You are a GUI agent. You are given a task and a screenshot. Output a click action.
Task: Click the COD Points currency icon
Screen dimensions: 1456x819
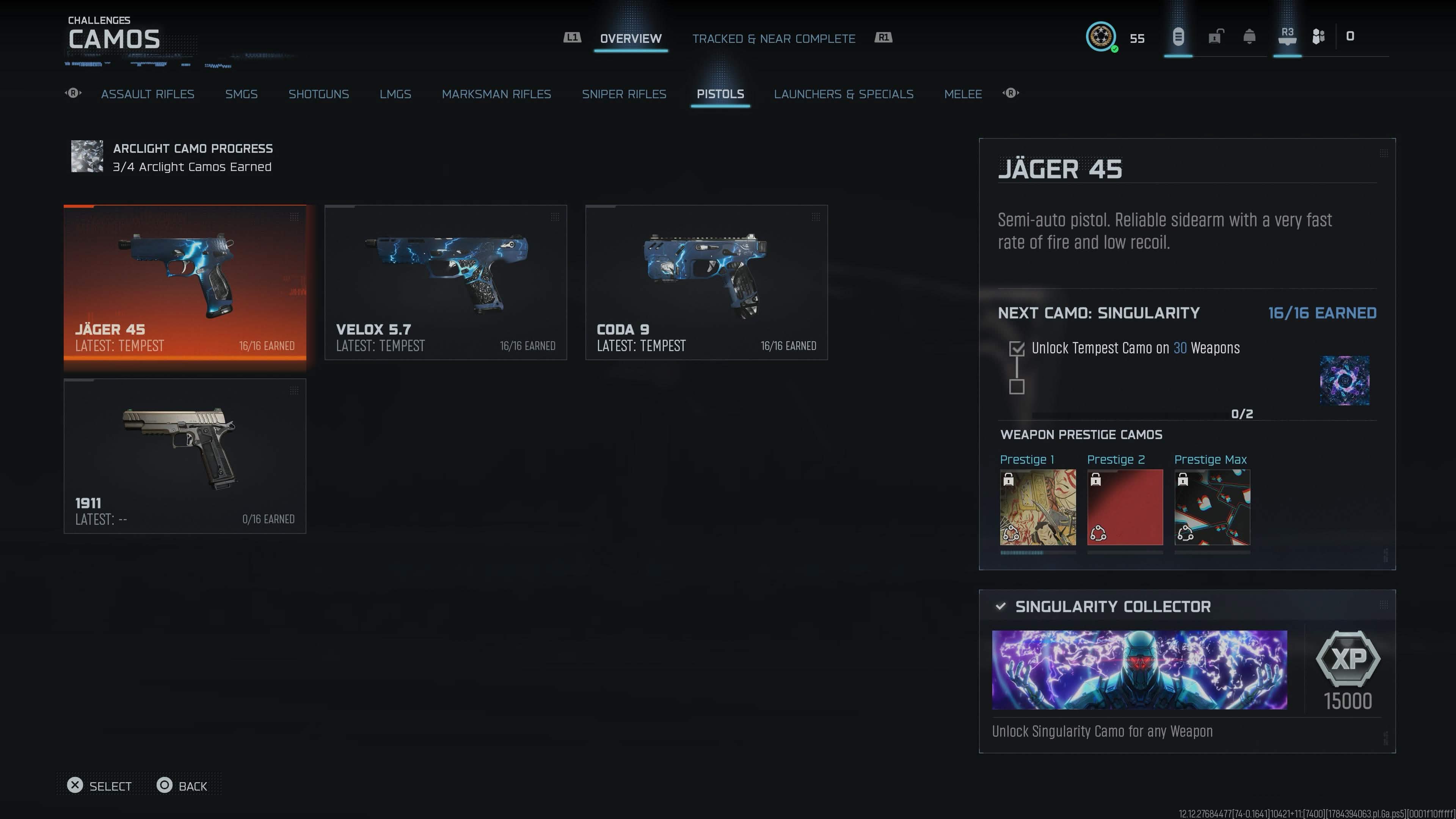(1318, 37)
